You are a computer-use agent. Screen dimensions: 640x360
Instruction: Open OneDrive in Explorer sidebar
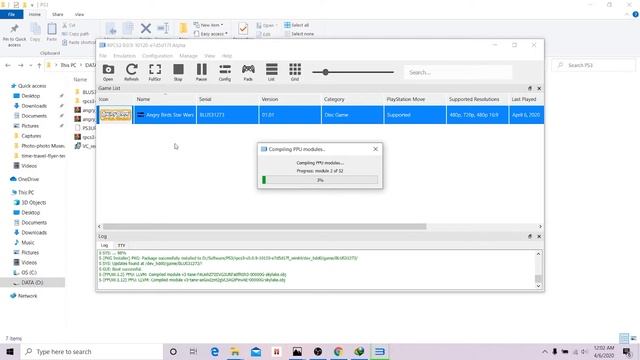(x=24, y=179)
